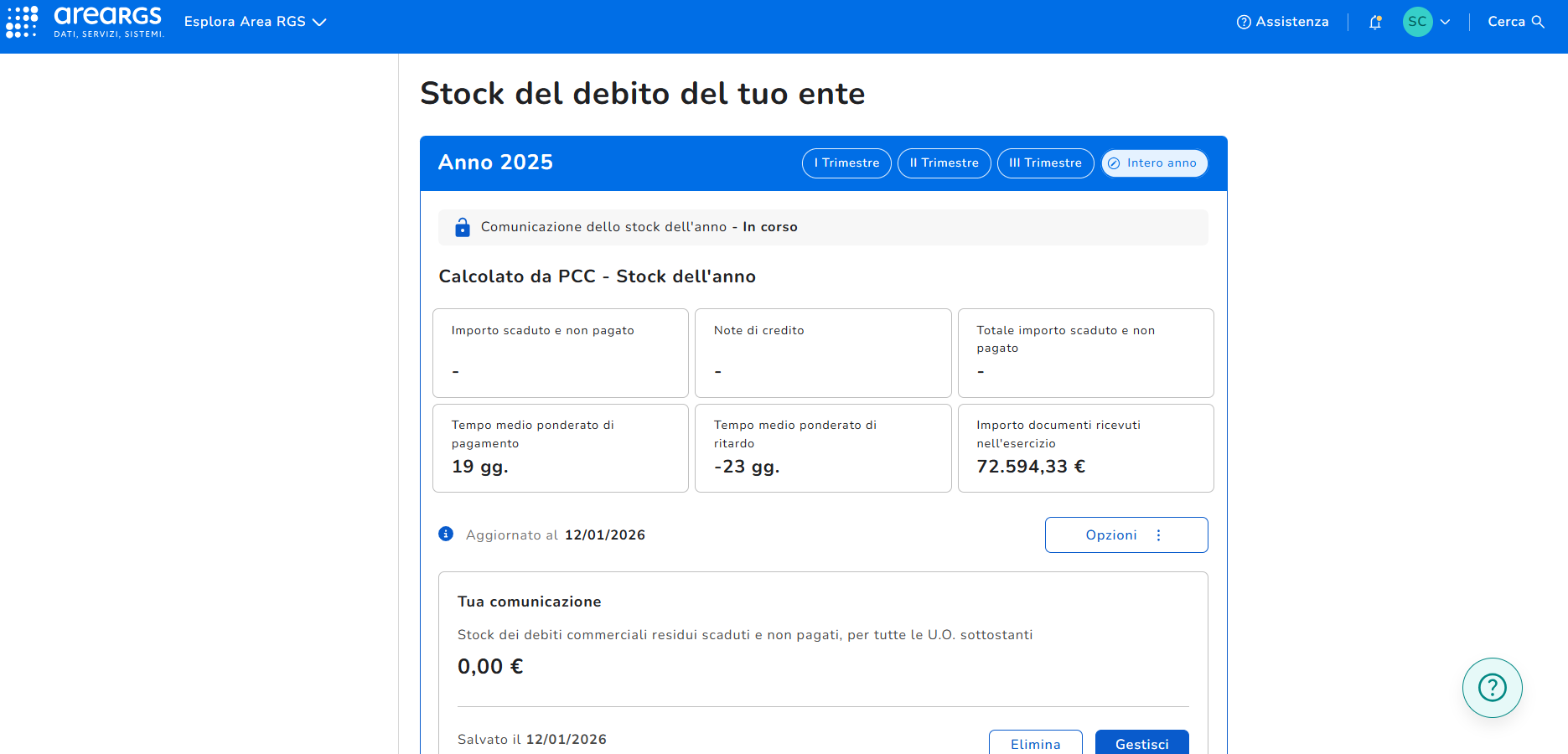1568x754 pixels.
Task: Switch to the III Trimestre filter
Action: tap(1045, 163)
